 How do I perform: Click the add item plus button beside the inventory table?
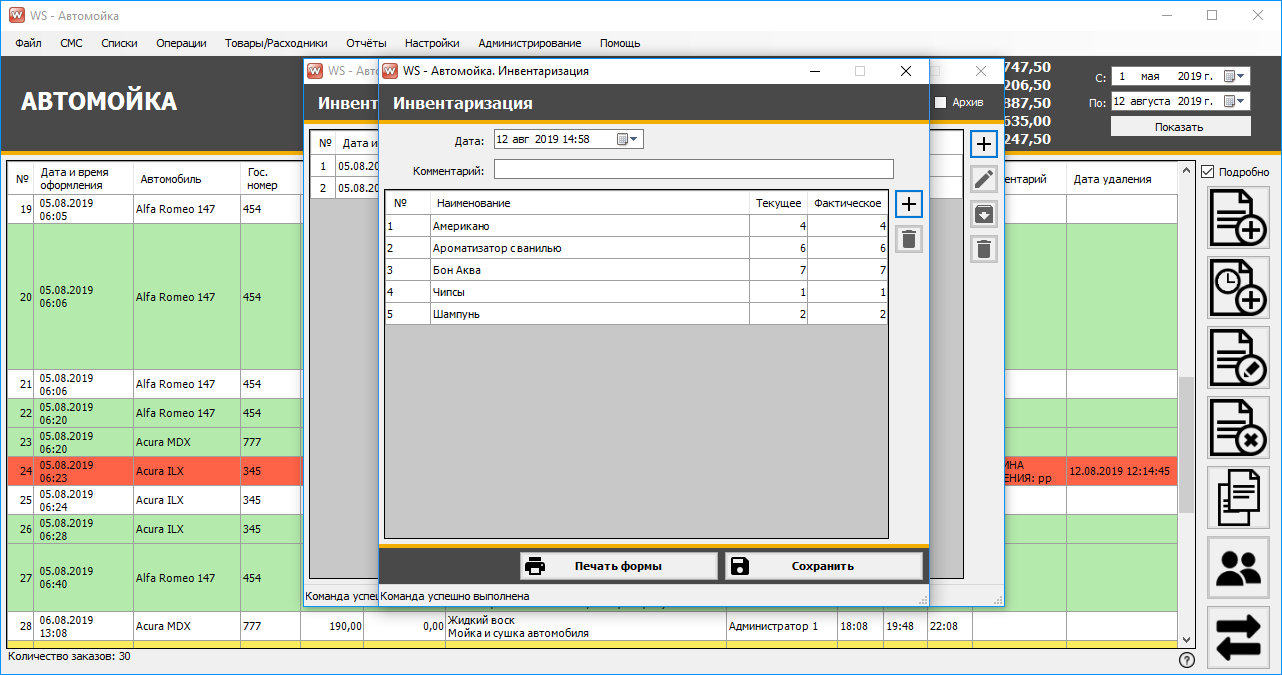coord(908,204)
